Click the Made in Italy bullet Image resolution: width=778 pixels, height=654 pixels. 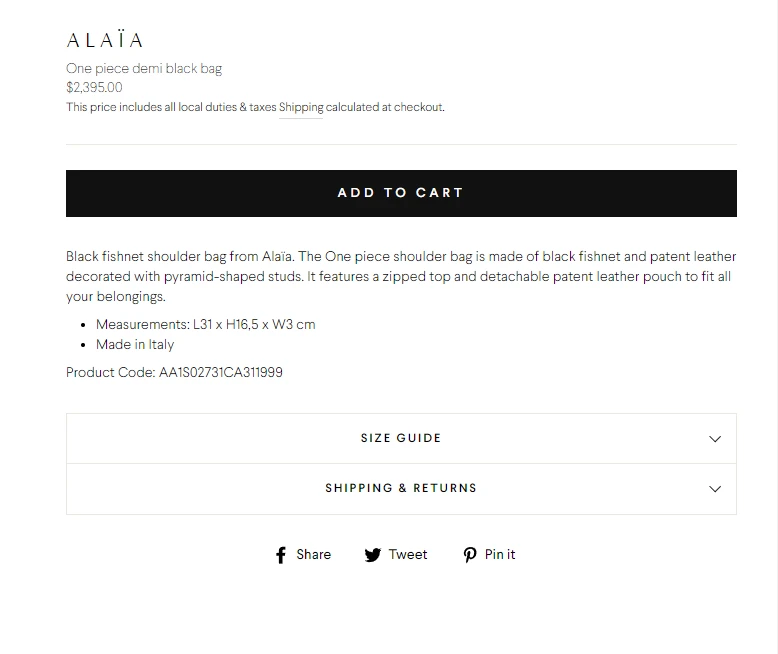[x=135, y=344]
